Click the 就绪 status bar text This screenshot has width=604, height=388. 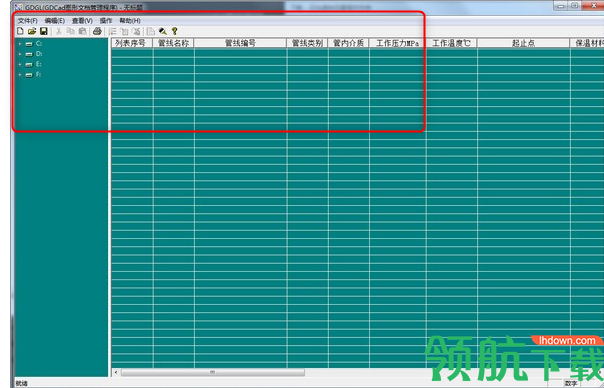22,383
